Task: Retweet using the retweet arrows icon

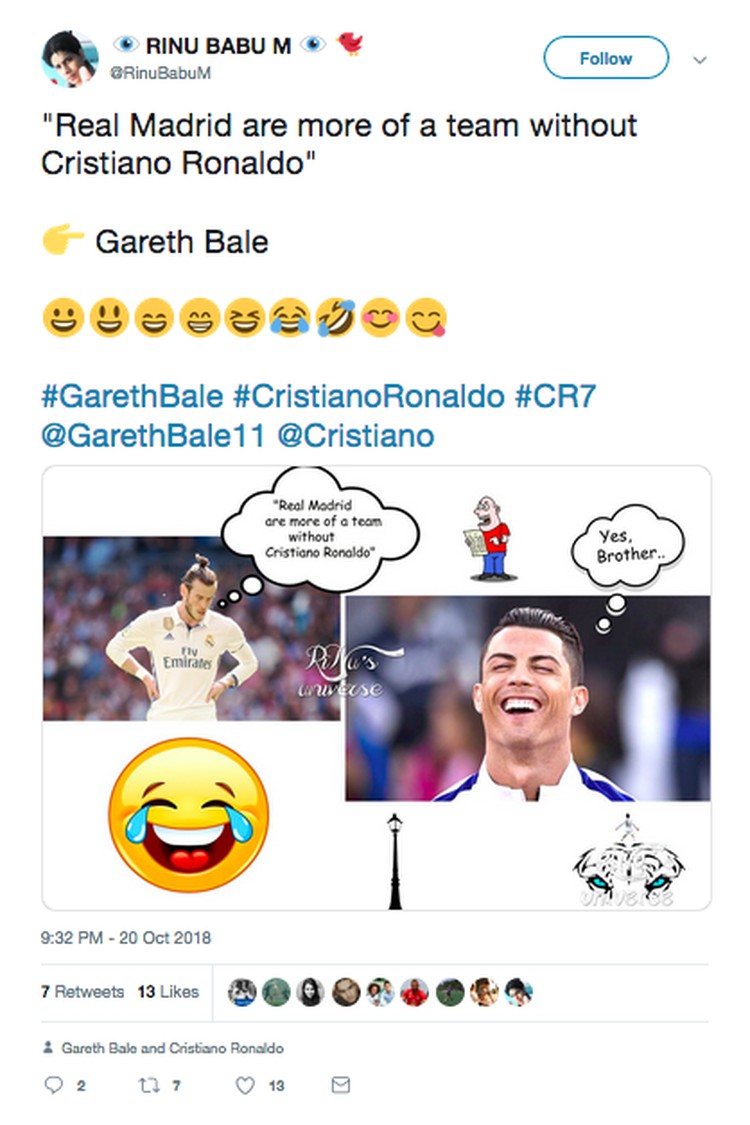Action: [149, 1085]
